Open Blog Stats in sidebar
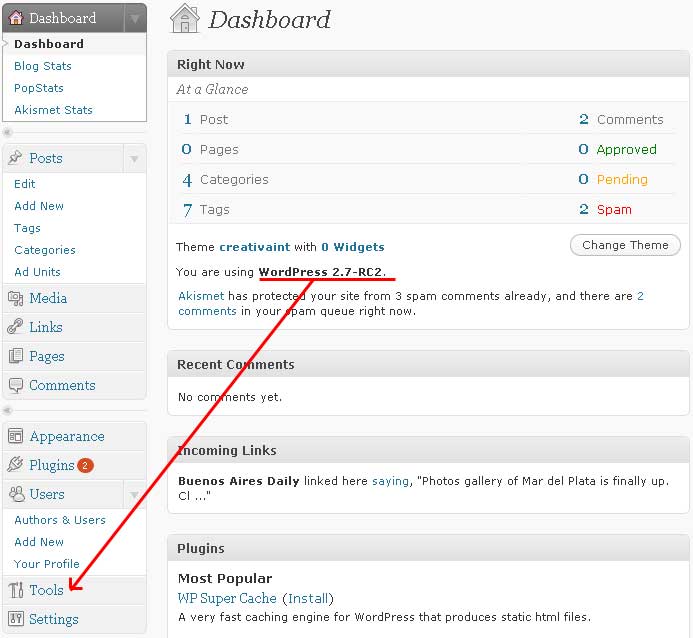 pyautogui.click(x=42, y=66)
